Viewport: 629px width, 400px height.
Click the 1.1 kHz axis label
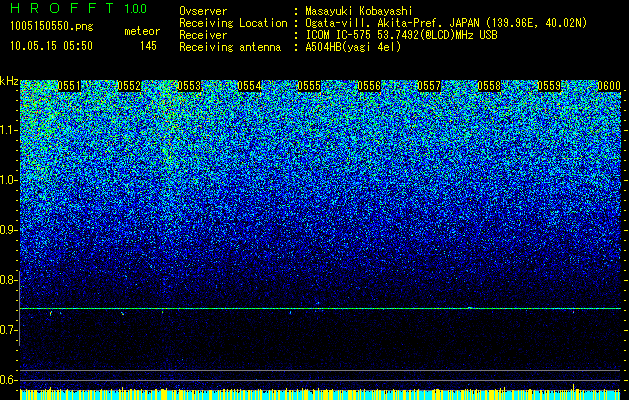coord(8,130)
